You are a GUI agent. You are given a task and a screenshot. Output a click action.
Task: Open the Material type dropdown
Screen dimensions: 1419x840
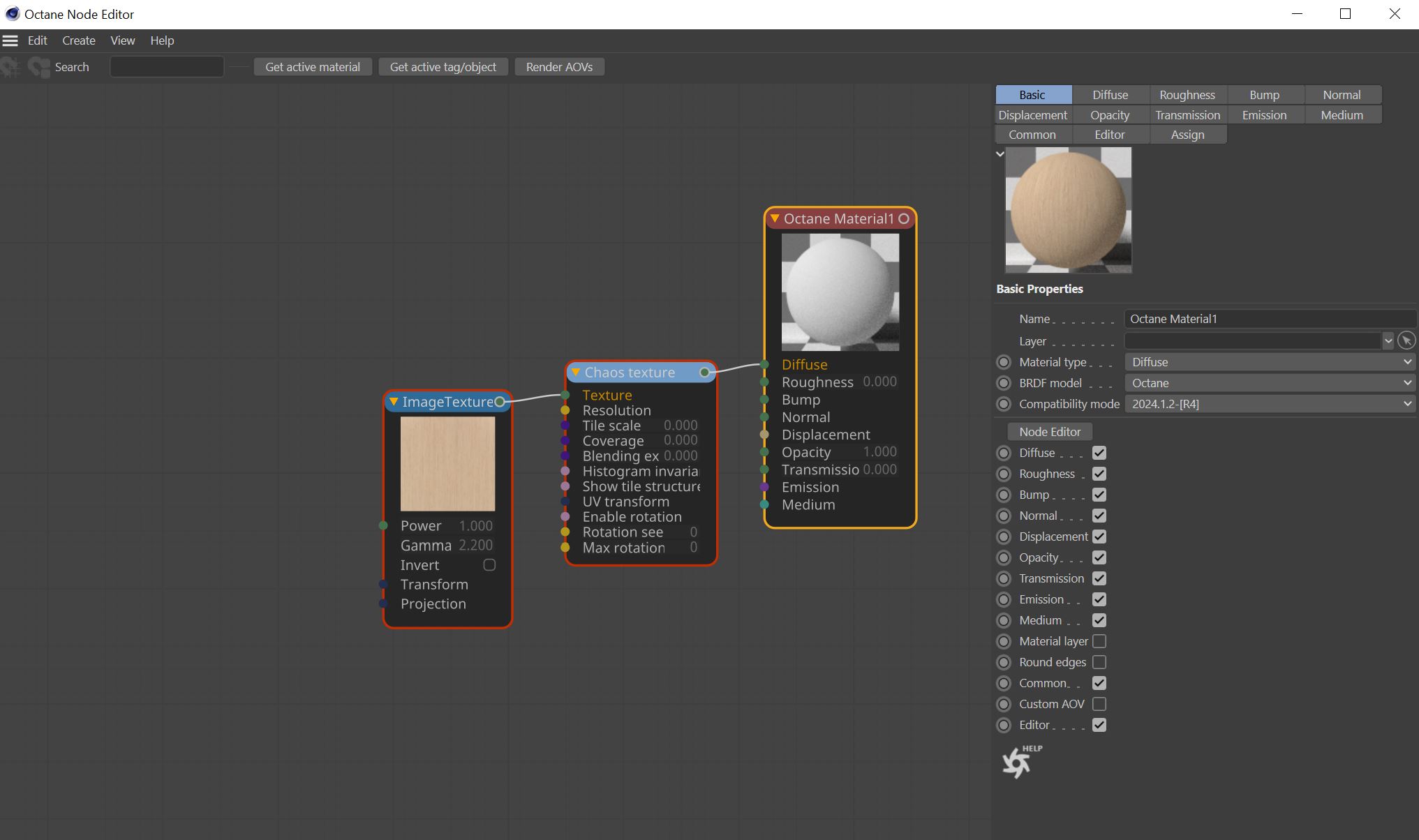click(x=1270, y=362)
